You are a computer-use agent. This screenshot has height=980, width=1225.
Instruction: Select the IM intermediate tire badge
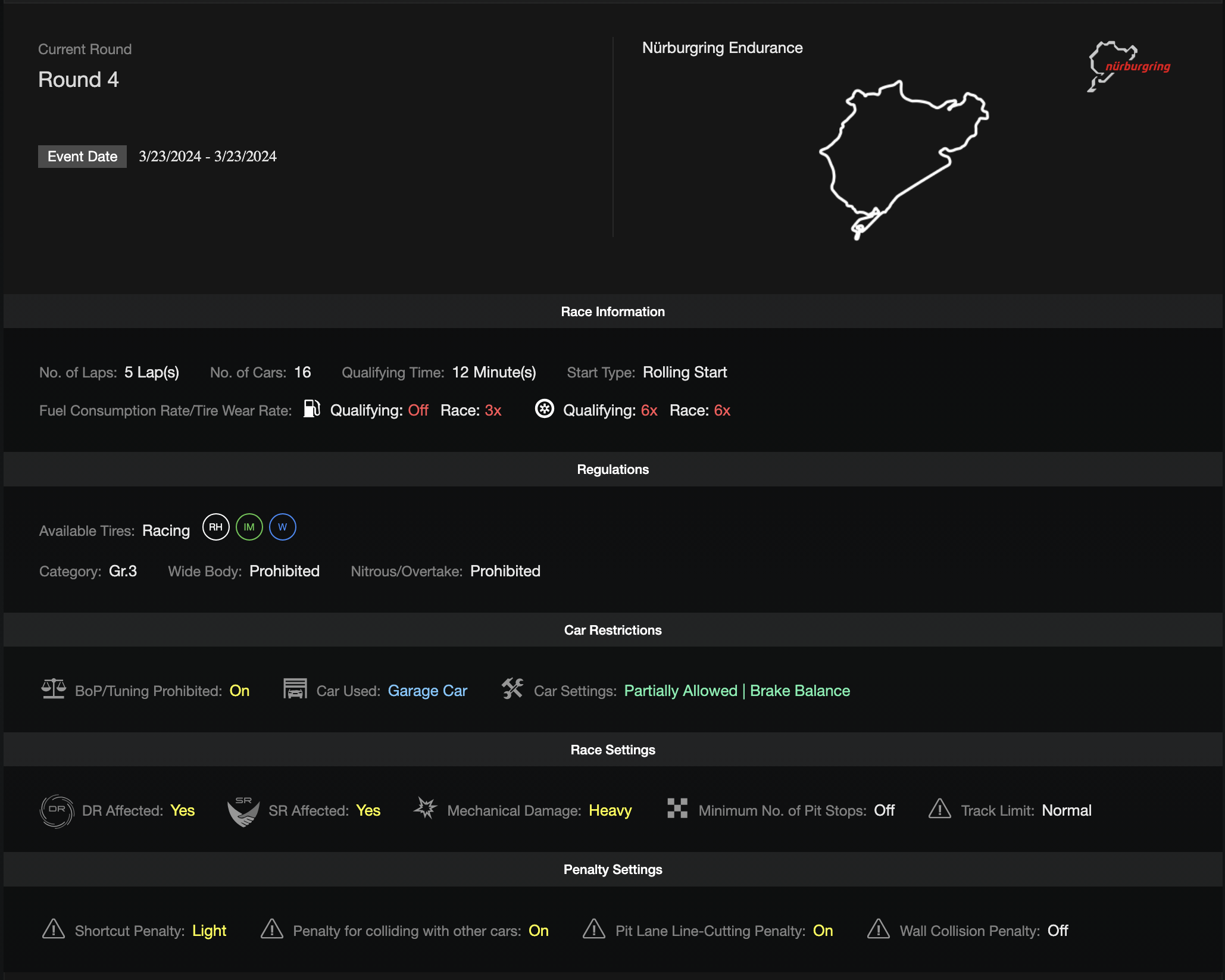(x=249, y=527)
